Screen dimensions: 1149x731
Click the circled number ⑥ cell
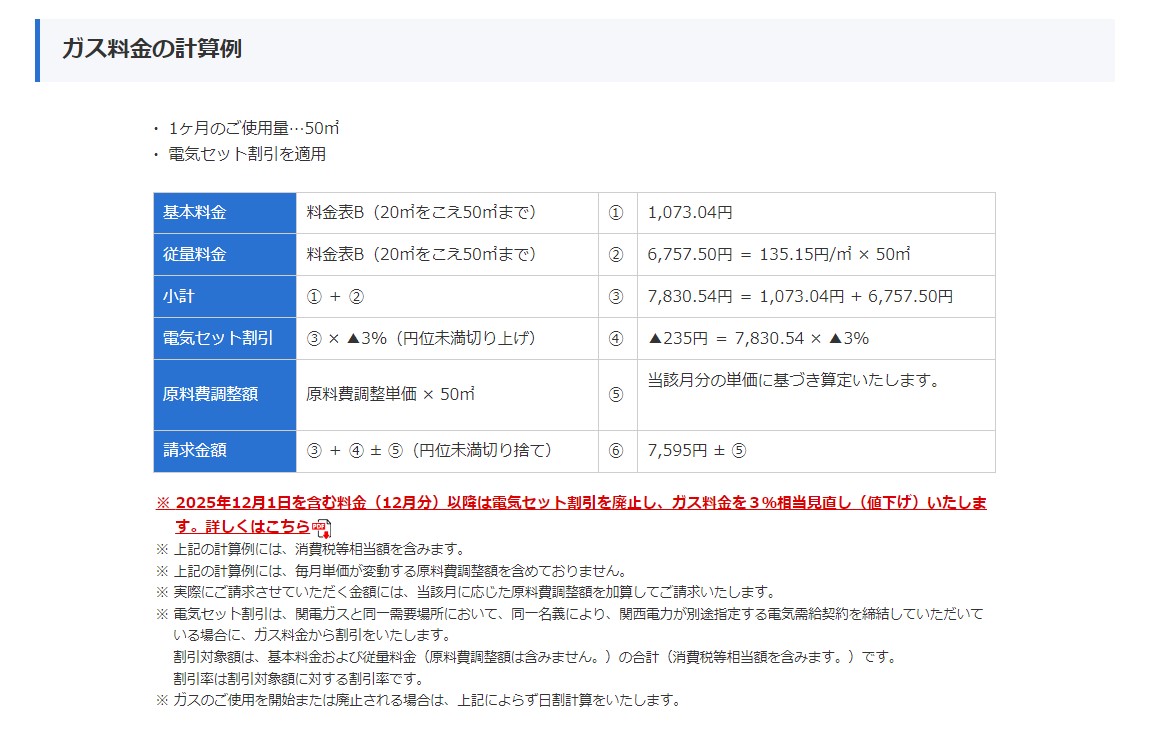(616, 451)
